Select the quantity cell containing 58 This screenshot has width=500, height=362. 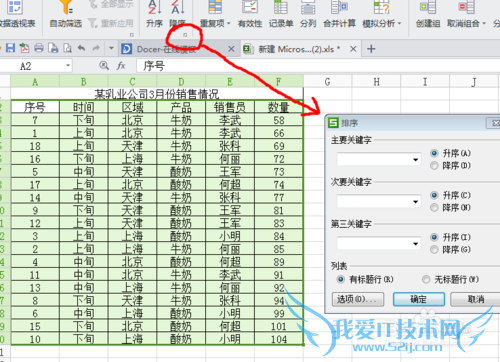[x=279, y=120]
